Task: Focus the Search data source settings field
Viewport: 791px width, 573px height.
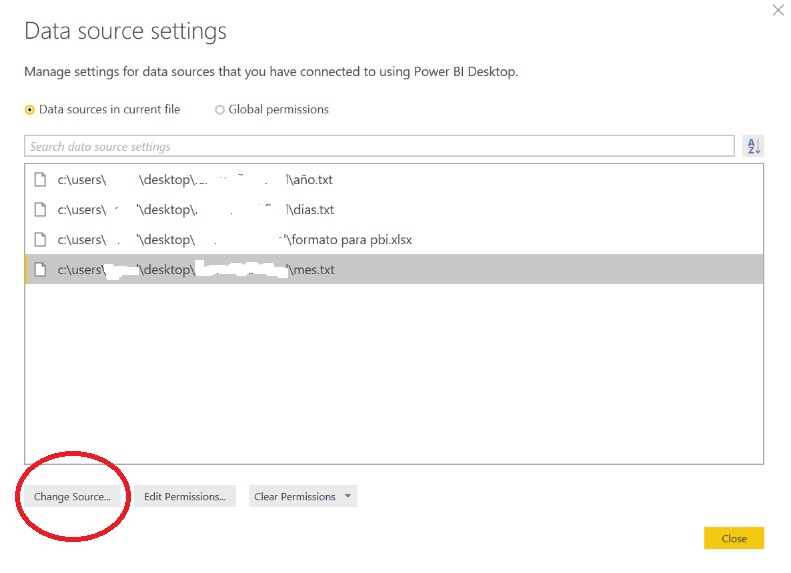Action: pos(379,146)
